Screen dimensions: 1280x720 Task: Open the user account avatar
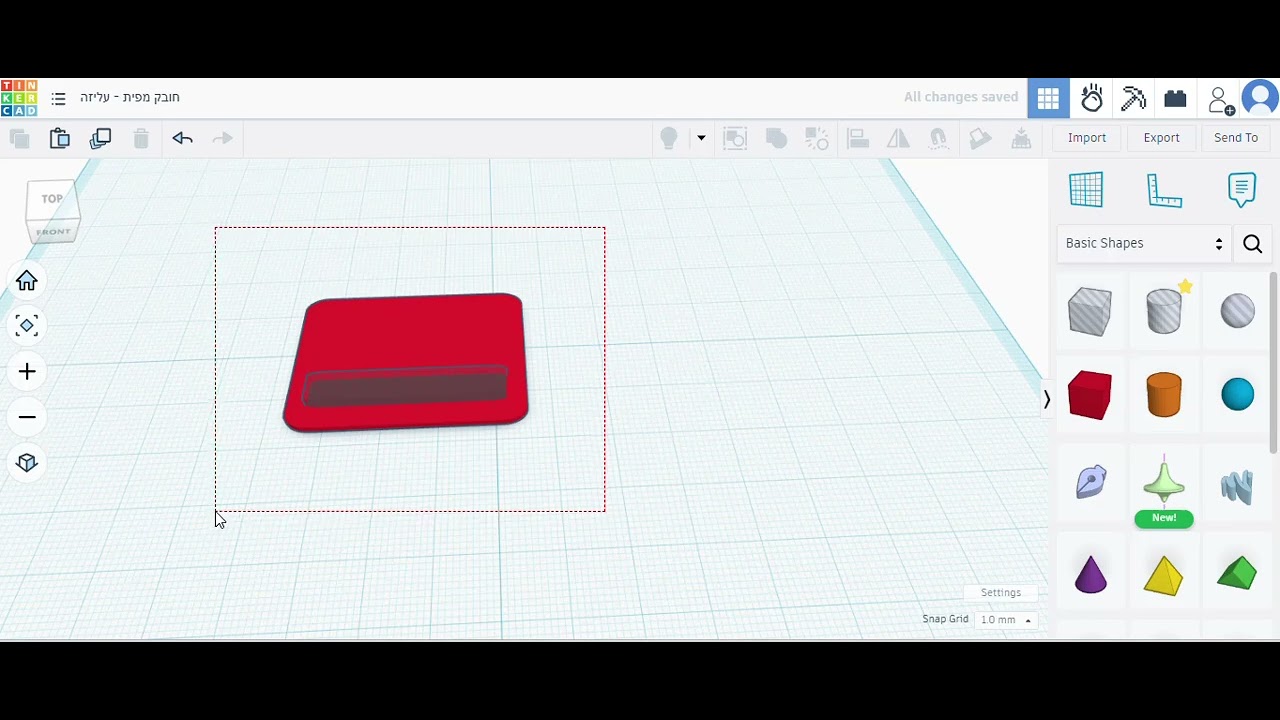(x=1260, y=99)
